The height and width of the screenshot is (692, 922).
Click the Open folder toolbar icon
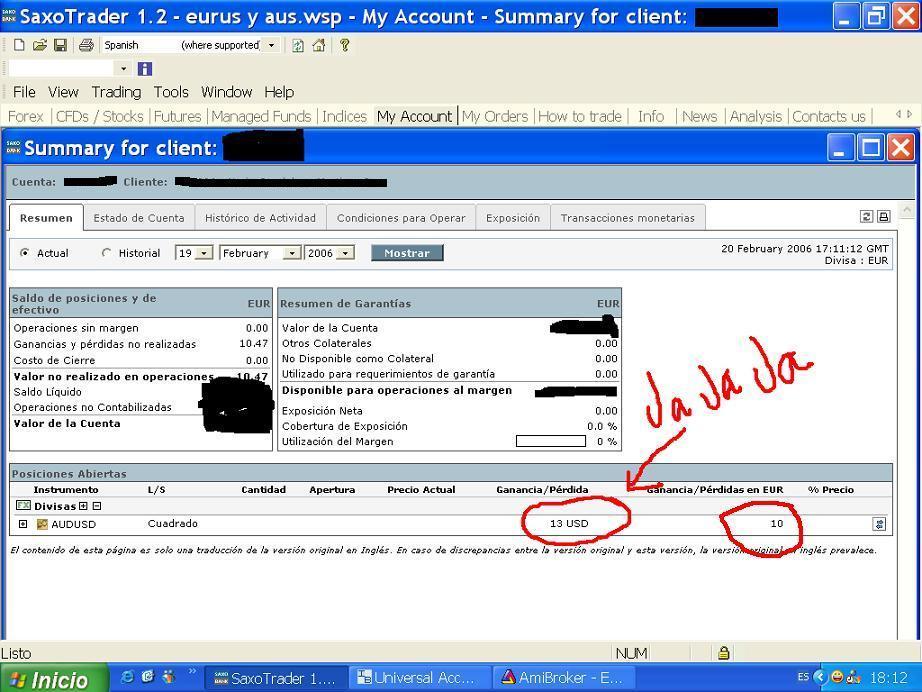coord(39,45)
